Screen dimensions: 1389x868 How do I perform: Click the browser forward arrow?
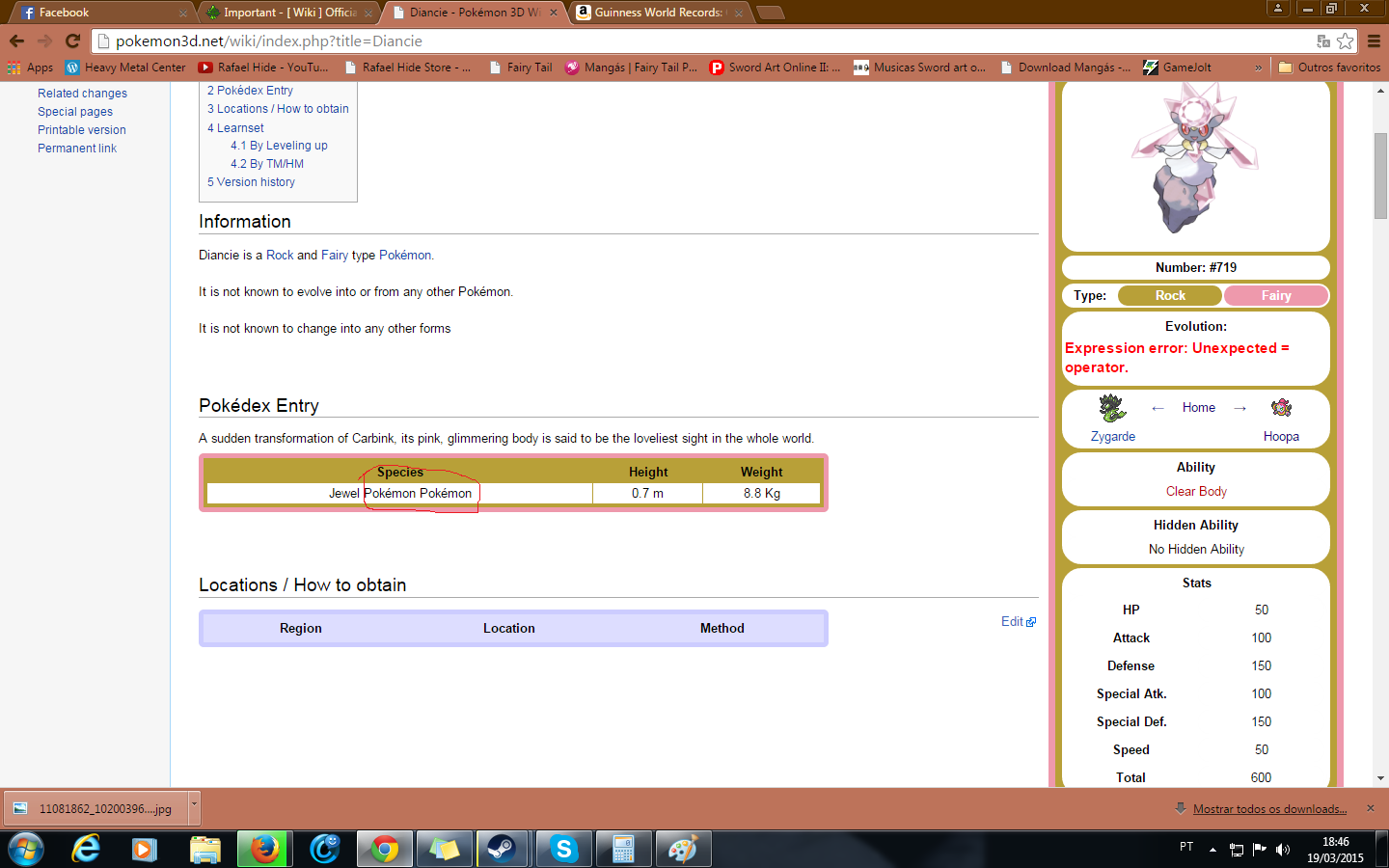coord(44,41)
